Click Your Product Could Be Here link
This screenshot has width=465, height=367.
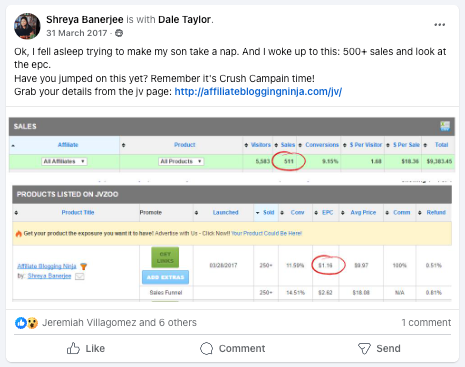[x=266, y=233]
